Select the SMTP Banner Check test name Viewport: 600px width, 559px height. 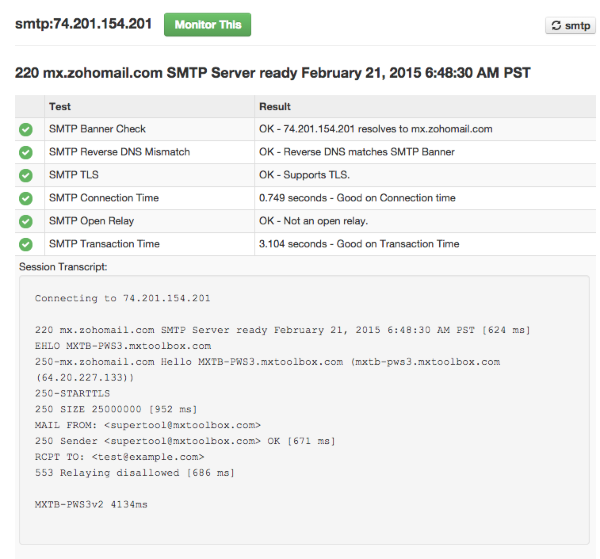(97, 129)
